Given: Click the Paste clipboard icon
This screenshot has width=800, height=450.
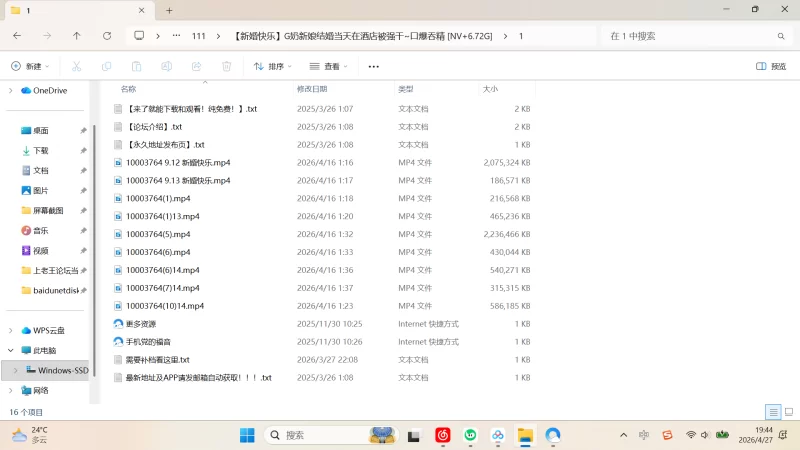Looking at the screenshot, I should coord(136,66).
